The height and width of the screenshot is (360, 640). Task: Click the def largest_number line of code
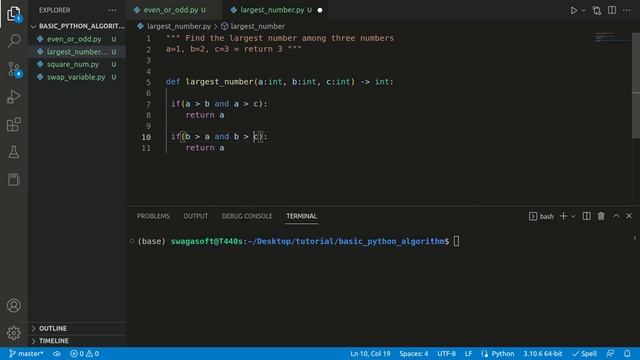click(280, 82)
